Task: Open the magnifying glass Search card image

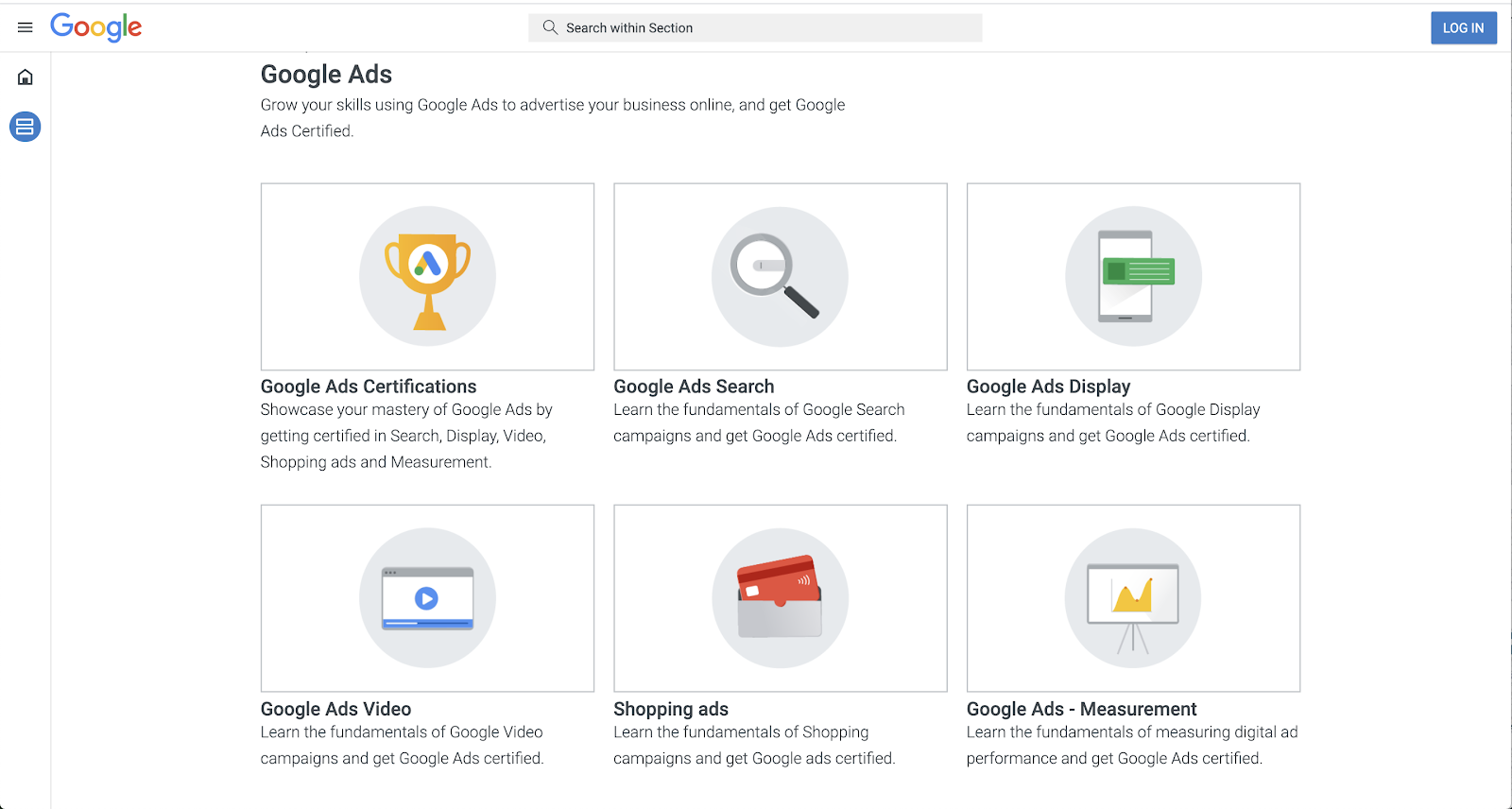Action: point(781,277)
